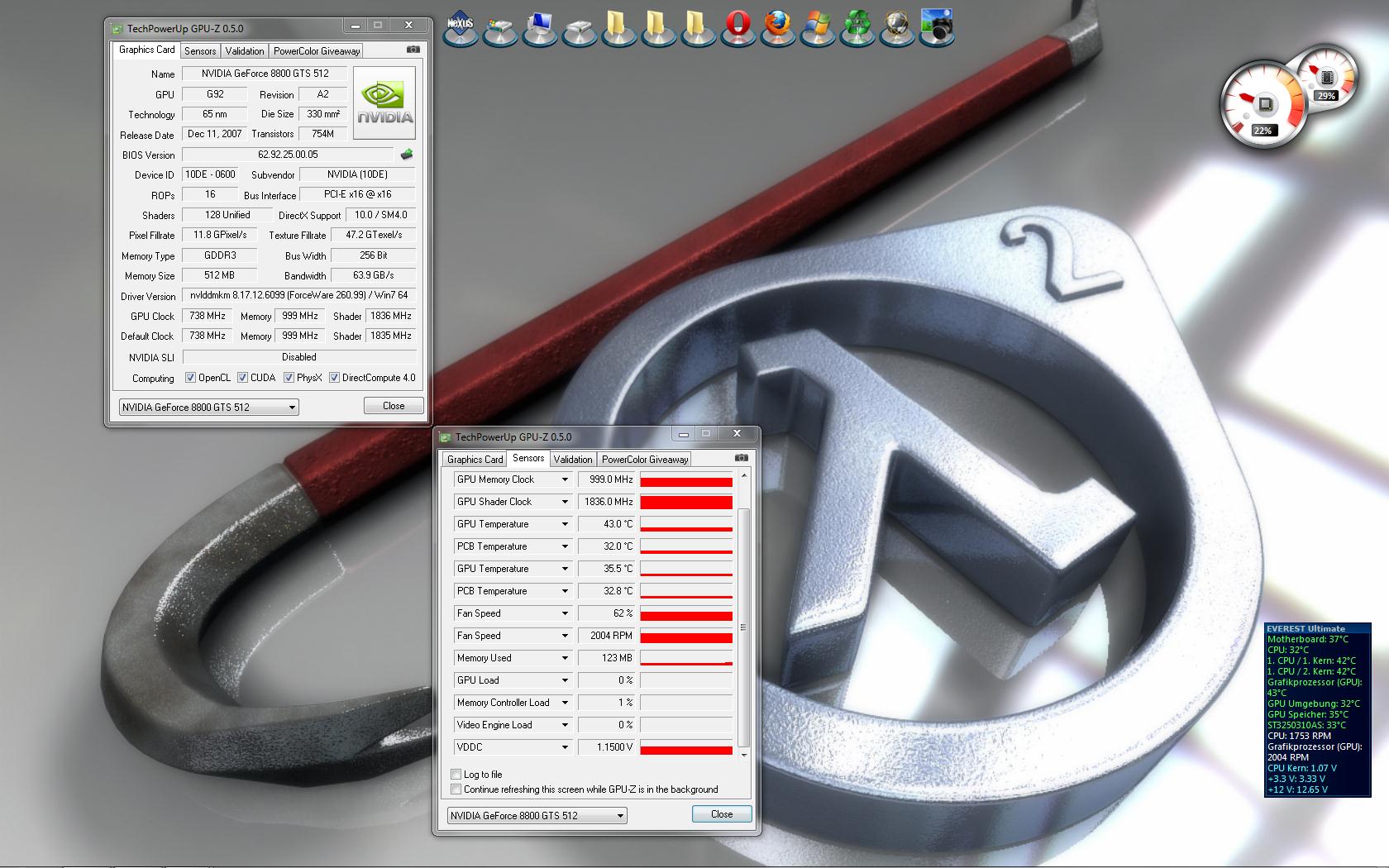Open Validation tab in lower GPU-Z window
Screen dimensions: 1389x868
[x=573, y=460]
